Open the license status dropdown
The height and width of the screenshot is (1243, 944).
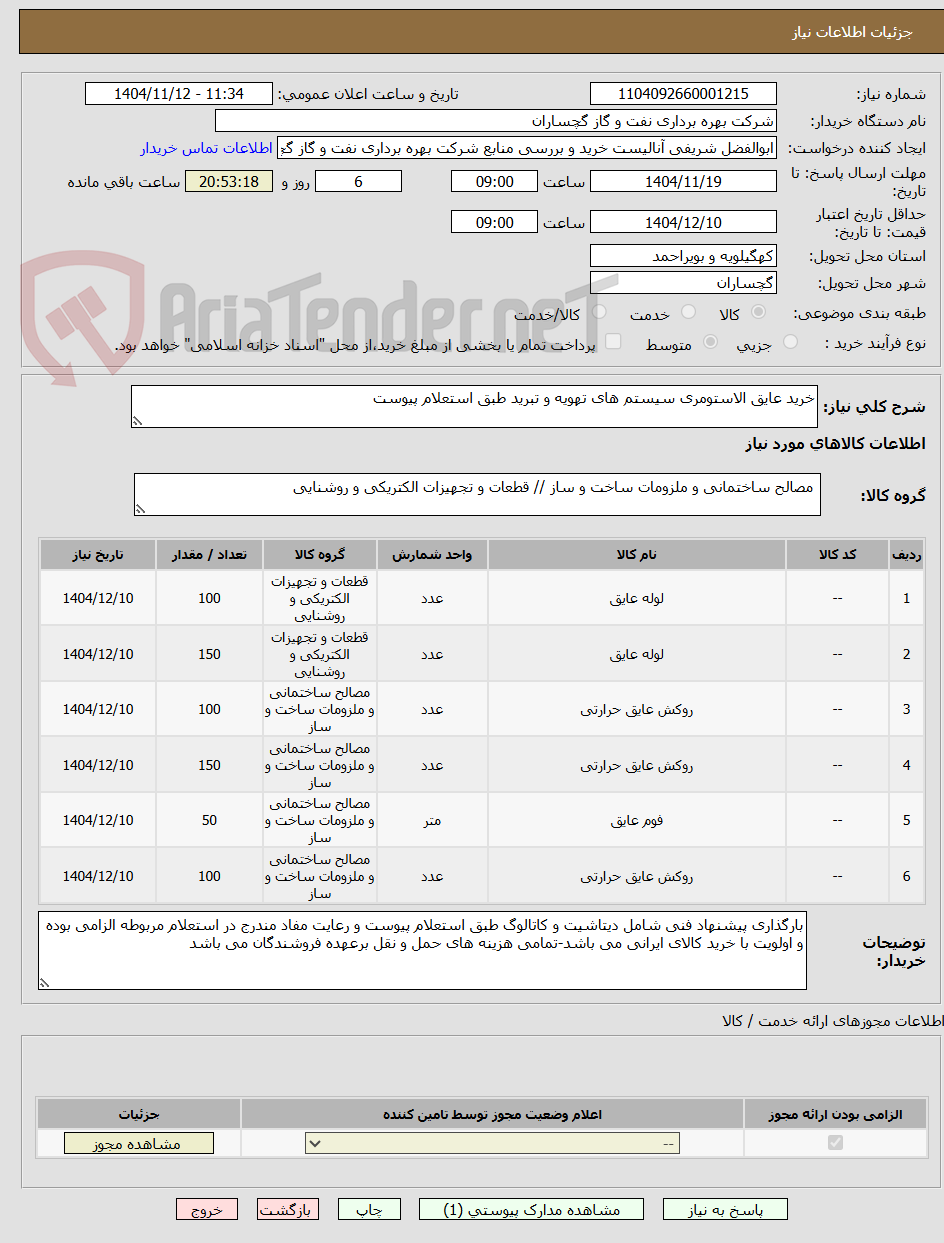(x=492, y=1143)
